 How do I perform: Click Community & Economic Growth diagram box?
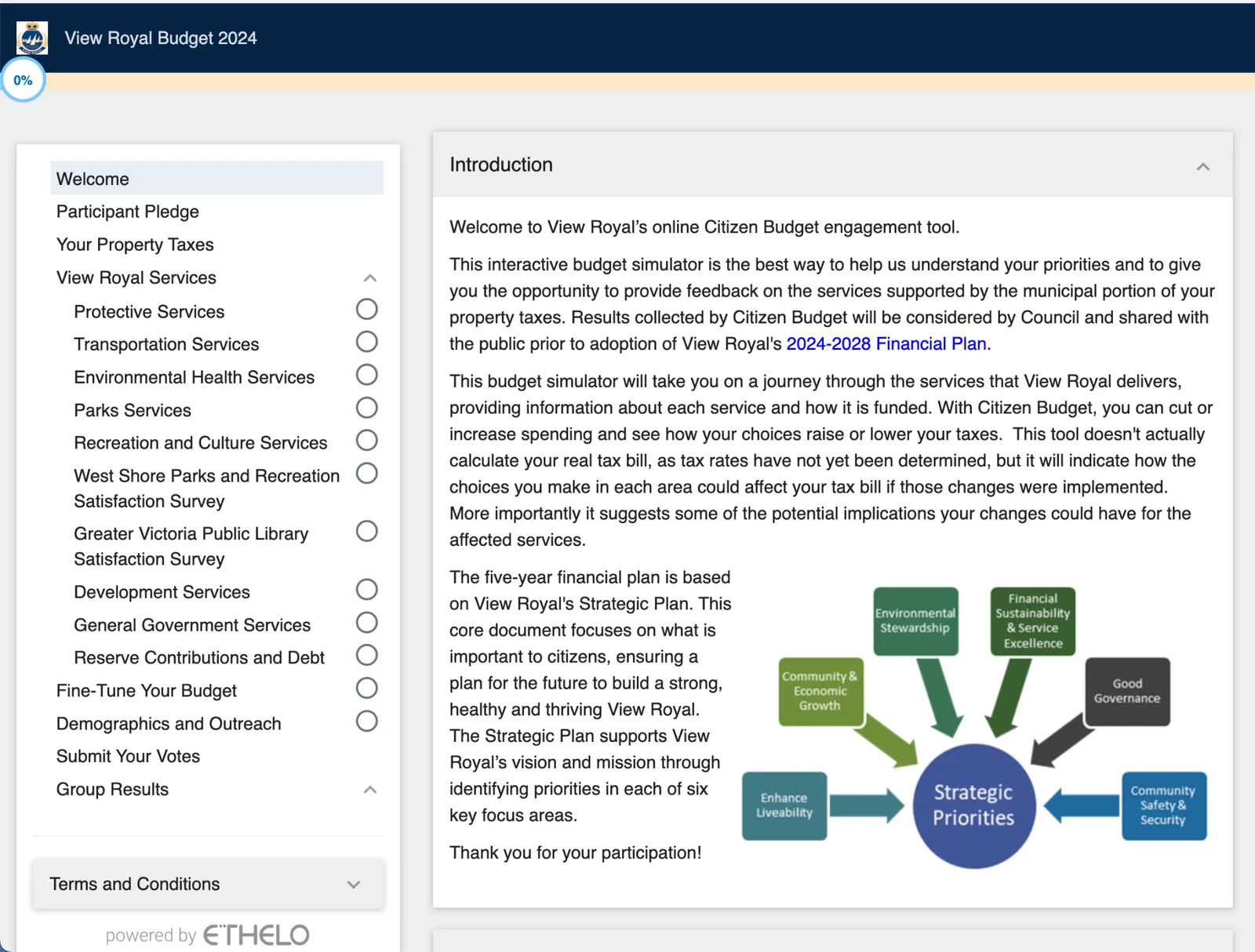[820, 691]
